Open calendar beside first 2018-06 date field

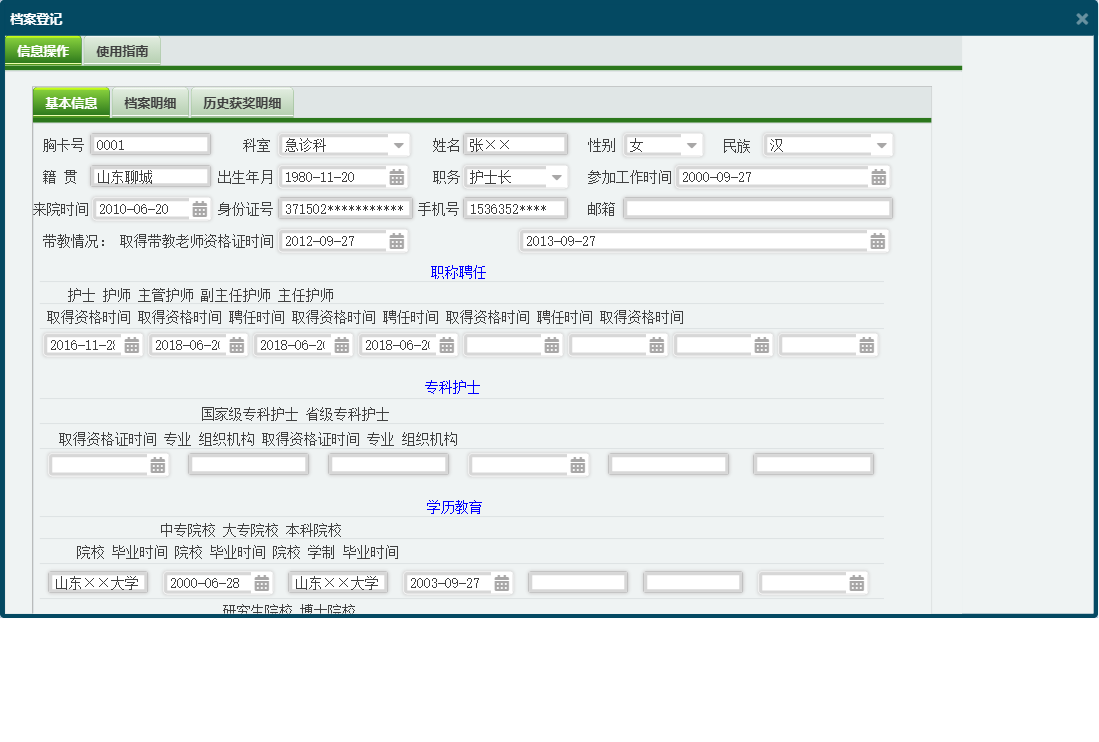(x=236, y=344)
